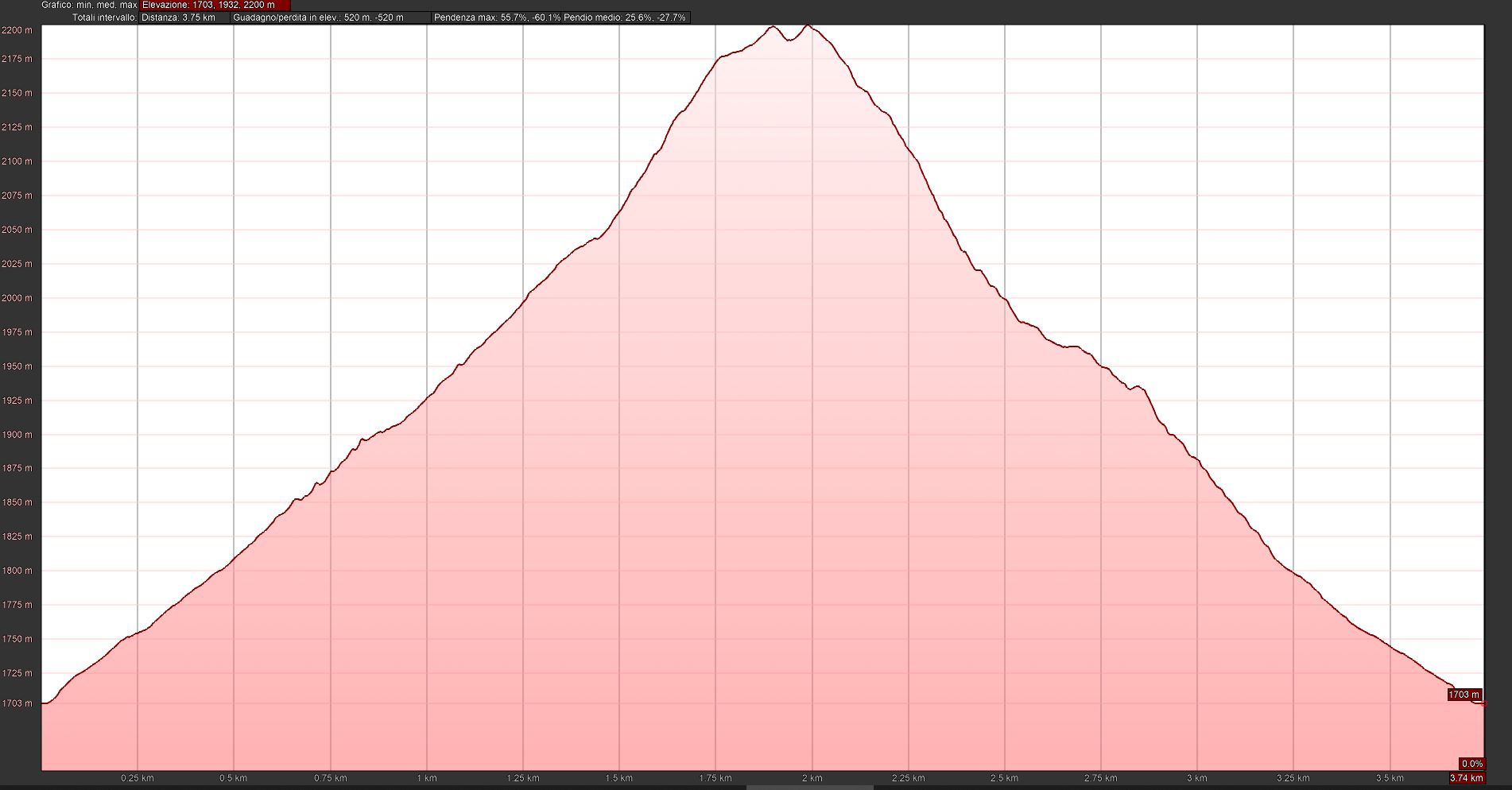Click the 0.0% slope cursor tag
The width and height of the screenshot is (1512, 790).
[x=1471, y=764]
